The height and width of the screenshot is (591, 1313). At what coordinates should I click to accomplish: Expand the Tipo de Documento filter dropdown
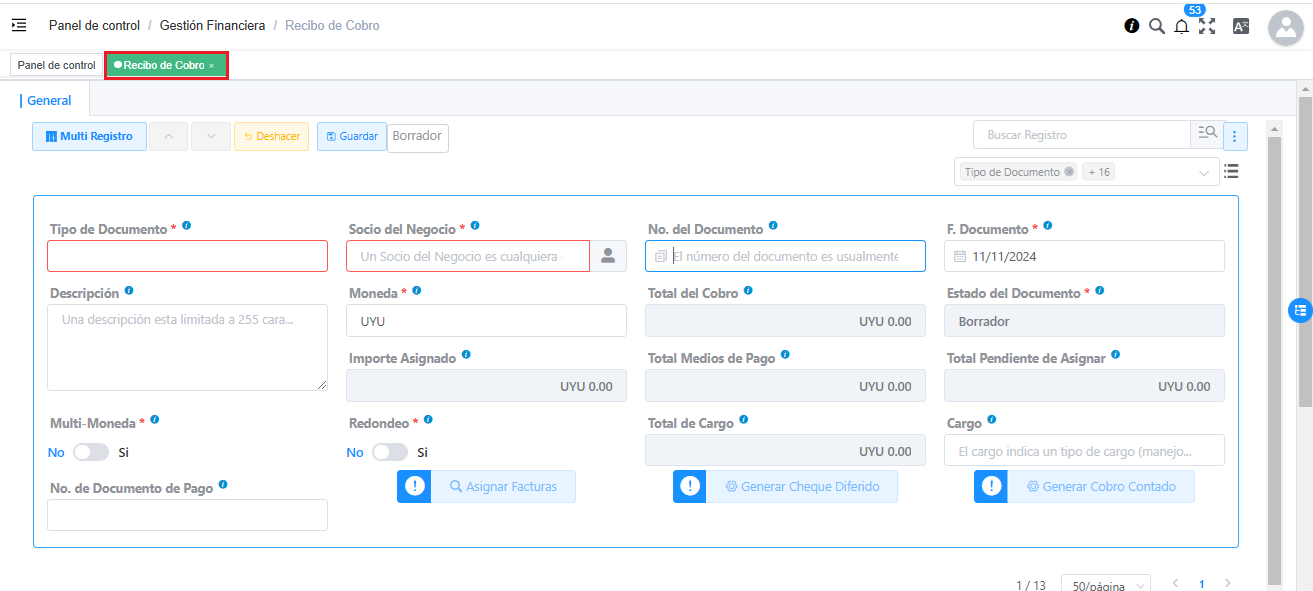pyautogui.click(x=1203, y=172)
